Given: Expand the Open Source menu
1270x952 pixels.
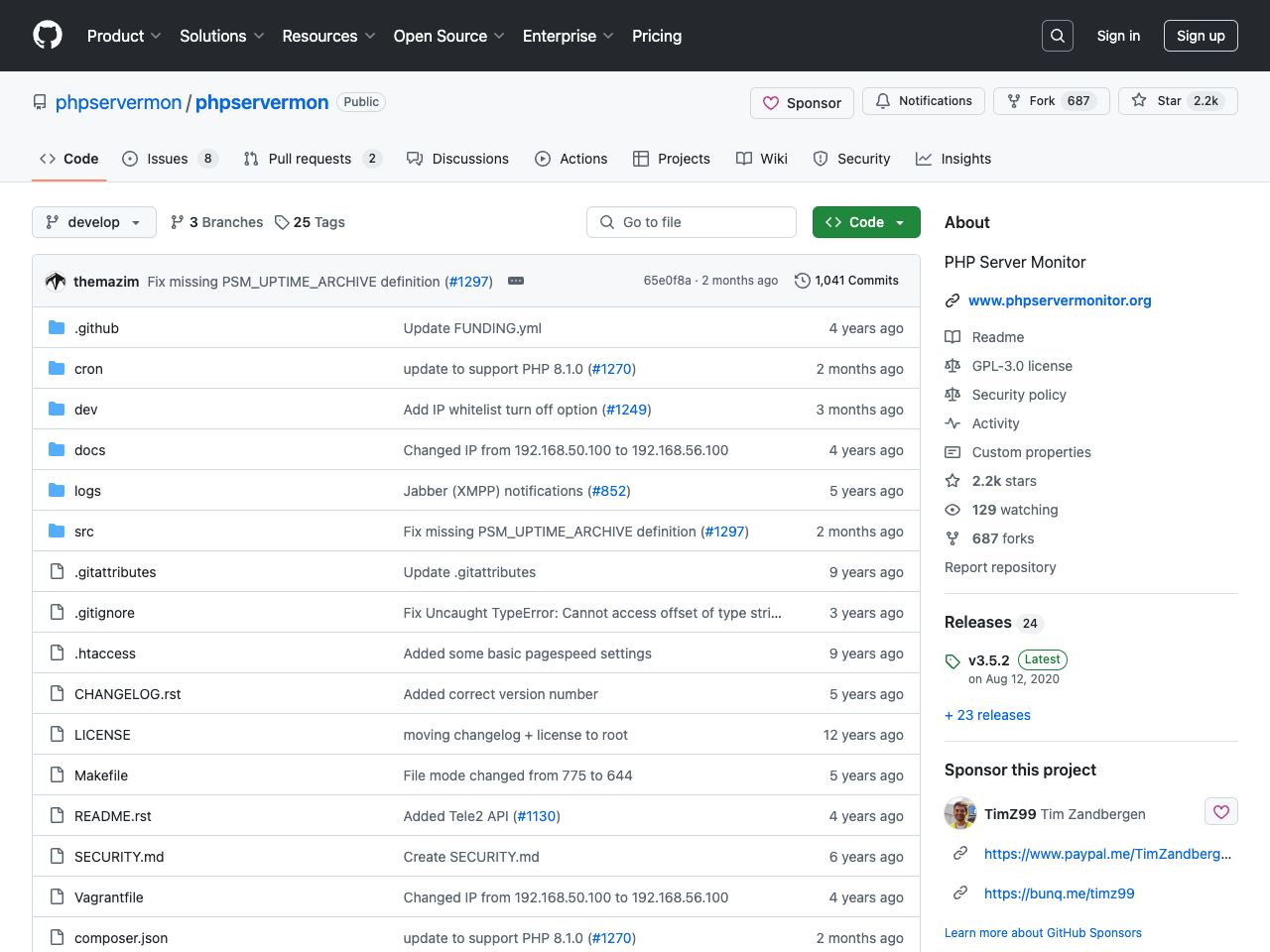Looking at the screenshot, I should click(449, 36).
